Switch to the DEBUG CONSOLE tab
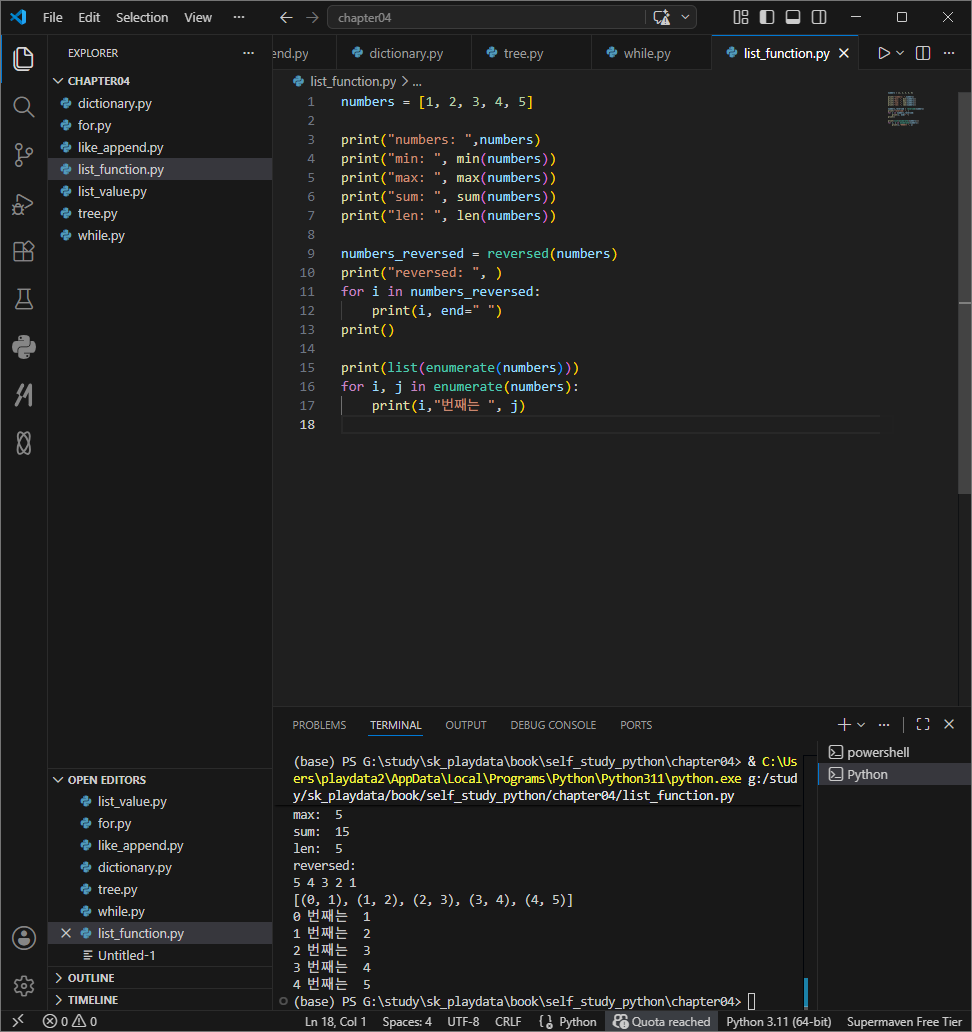Viewport: 972px width, 1032px height. point(553,725)
